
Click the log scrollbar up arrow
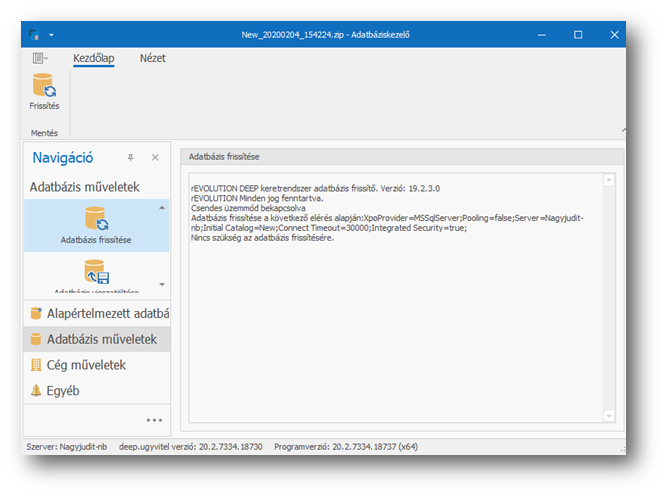[x=610, y=180]
